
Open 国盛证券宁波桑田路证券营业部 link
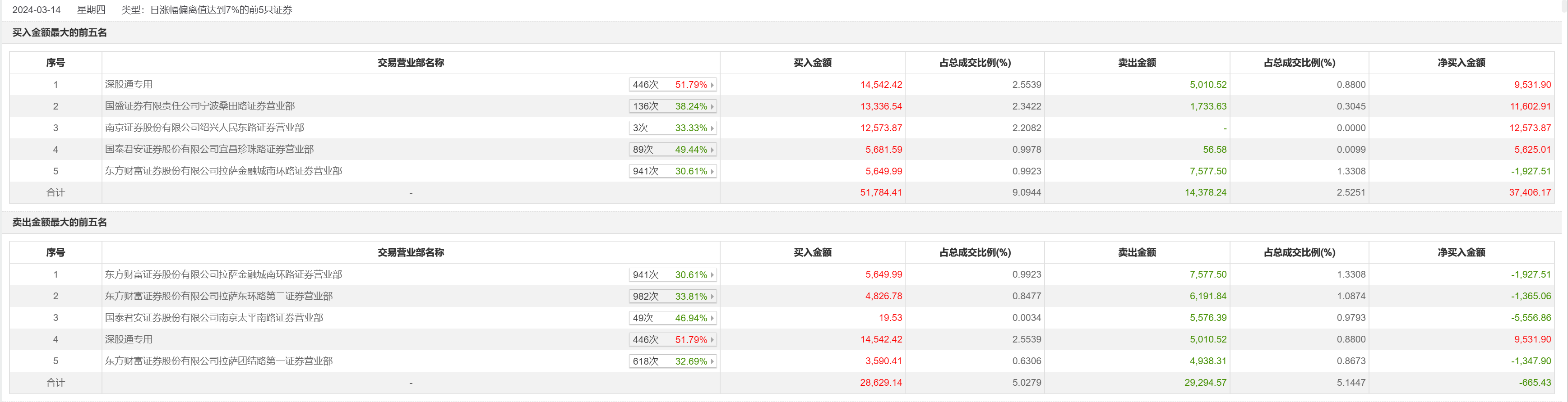(x=199, y=106)
